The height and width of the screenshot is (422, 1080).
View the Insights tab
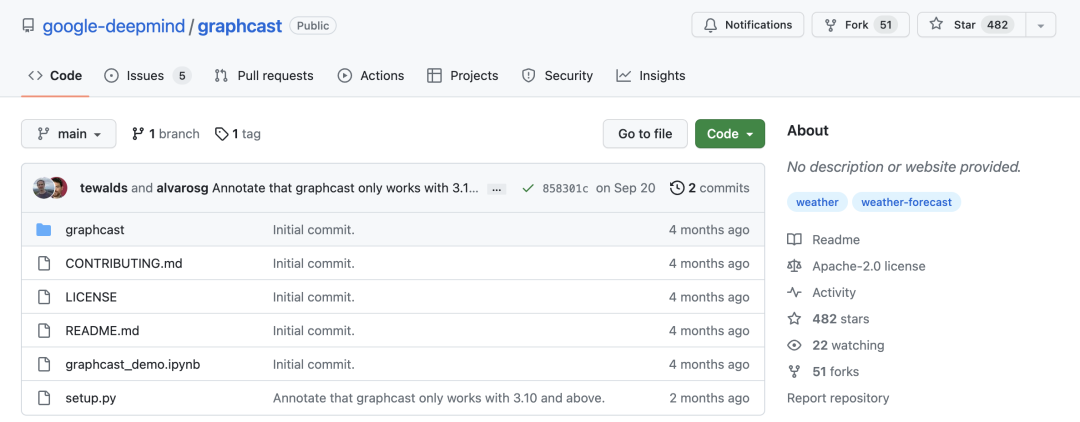click(651, 76)
